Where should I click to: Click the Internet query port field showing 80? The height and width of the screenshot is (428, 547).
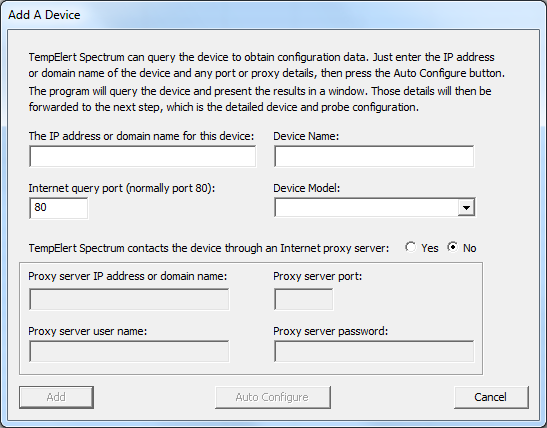[59, 208]
